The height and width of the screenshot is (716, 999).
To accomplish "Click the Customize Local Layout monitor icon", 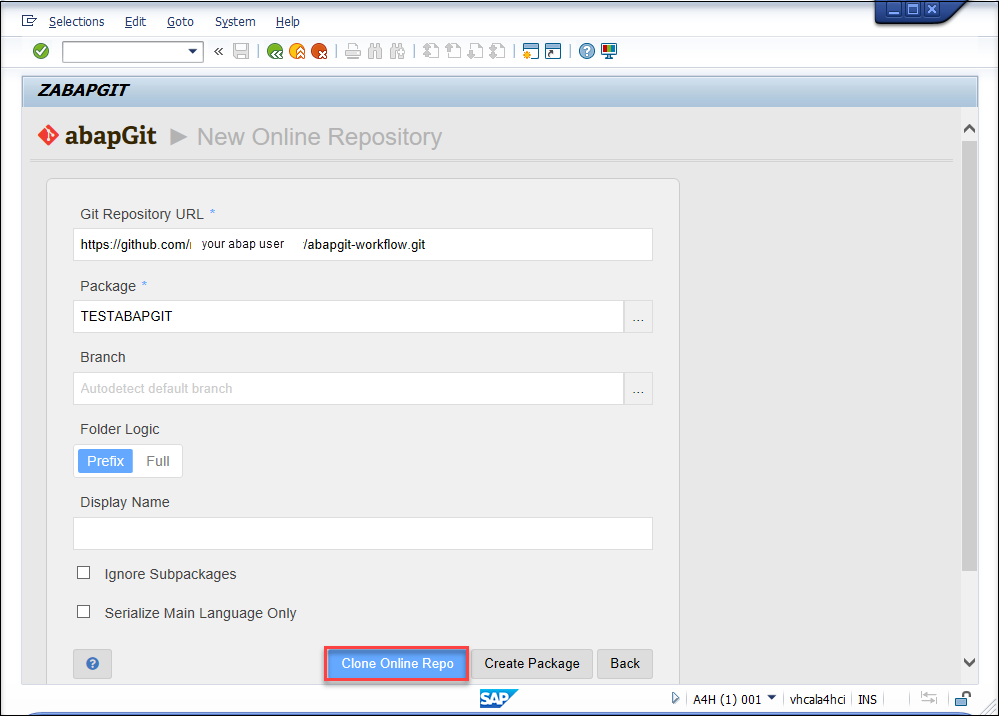I will pyautogui.click(x=609, y=52).
